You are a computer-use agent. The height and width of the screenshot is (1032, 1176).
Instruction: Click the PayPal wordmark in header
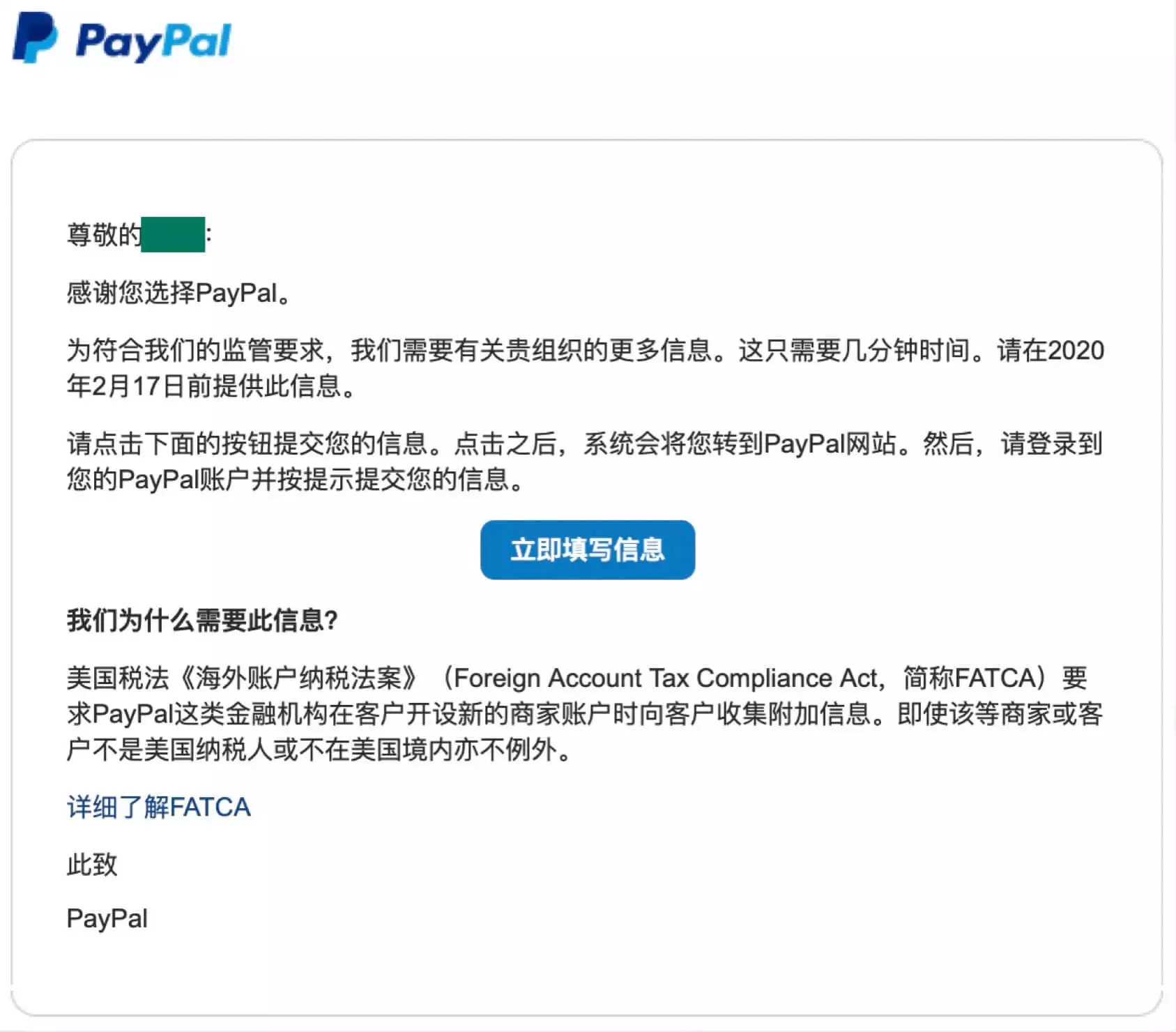(153, 42)
